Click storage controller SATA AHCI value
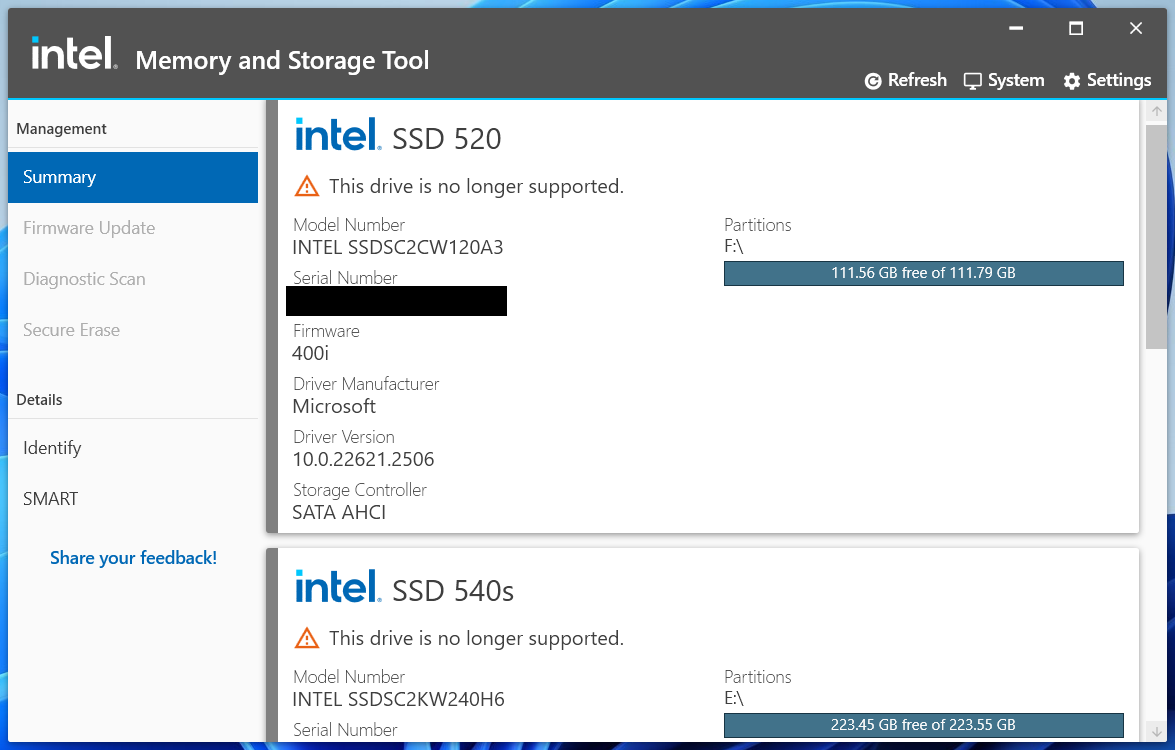Image resolution: width=1175 pixels, height=750 pixels. point(339,512)
